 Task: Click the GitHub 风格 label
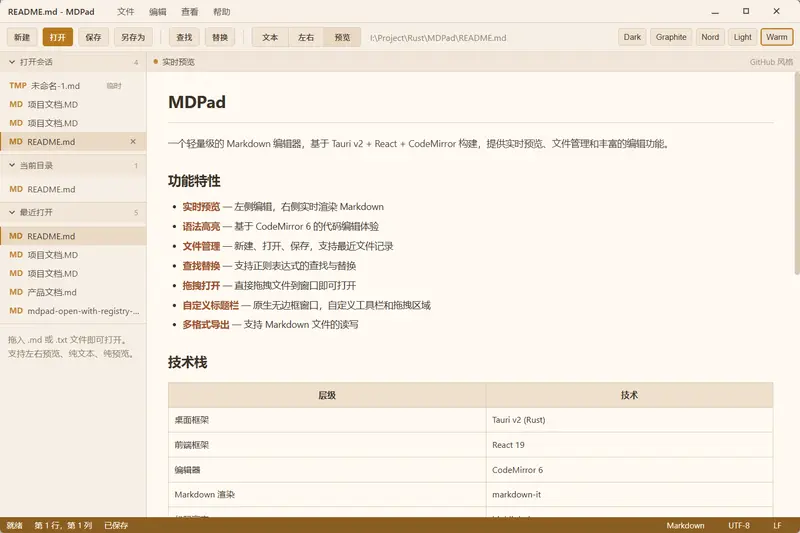click(771, 62)
